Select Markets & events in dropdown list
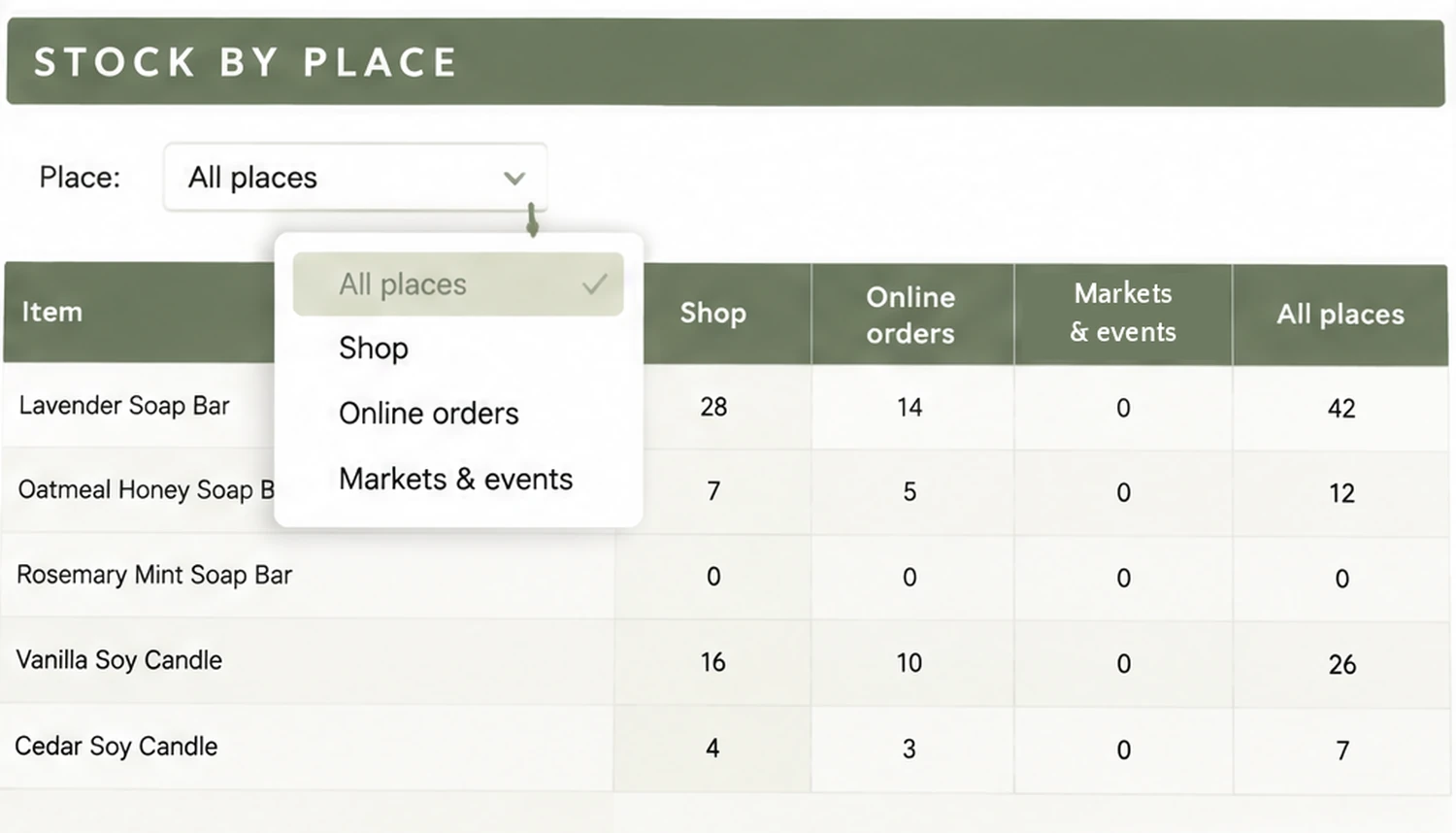1456x833 pixels. [456, 479]
